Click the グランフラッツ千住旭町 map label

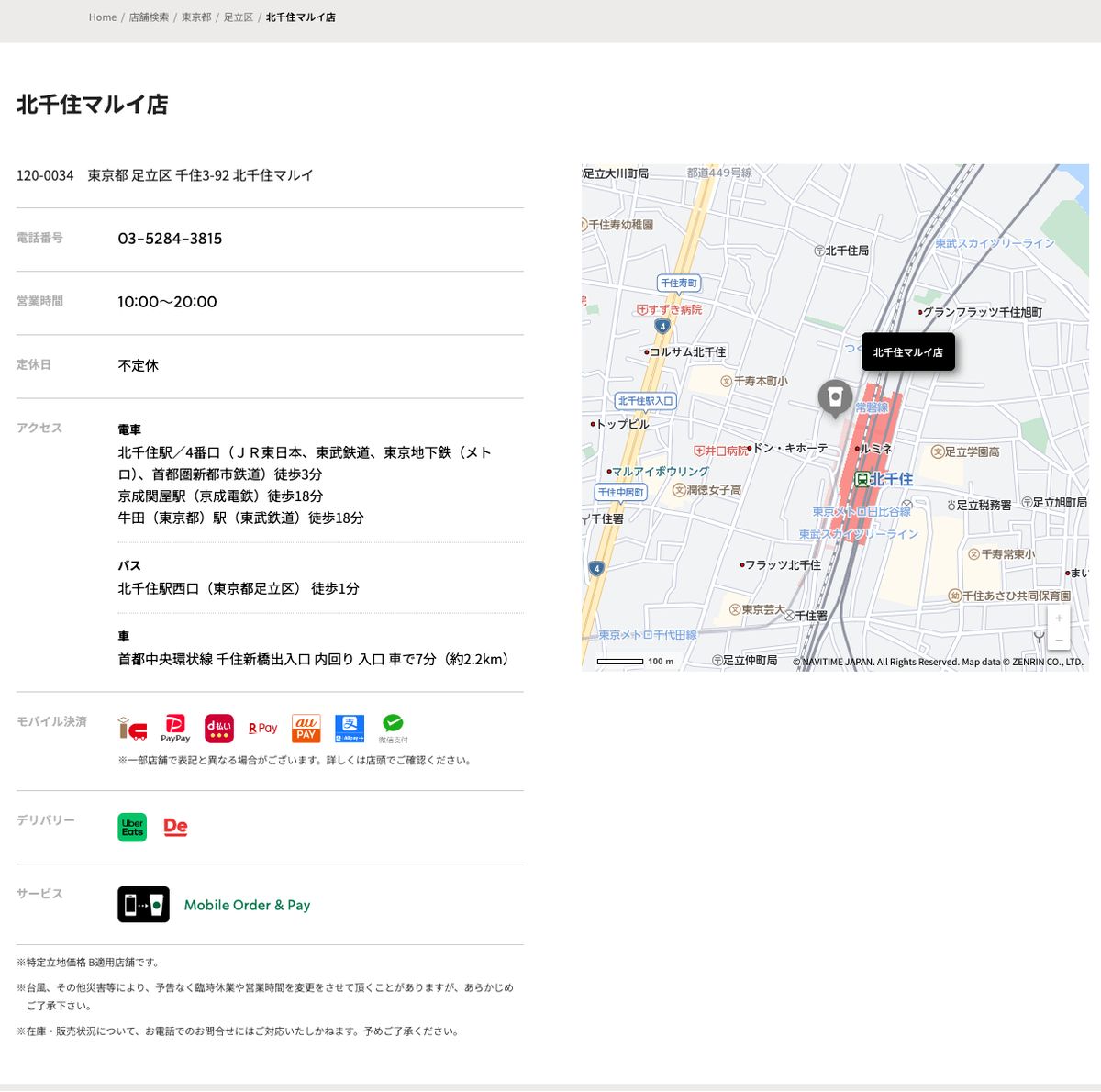coord(982,312)
